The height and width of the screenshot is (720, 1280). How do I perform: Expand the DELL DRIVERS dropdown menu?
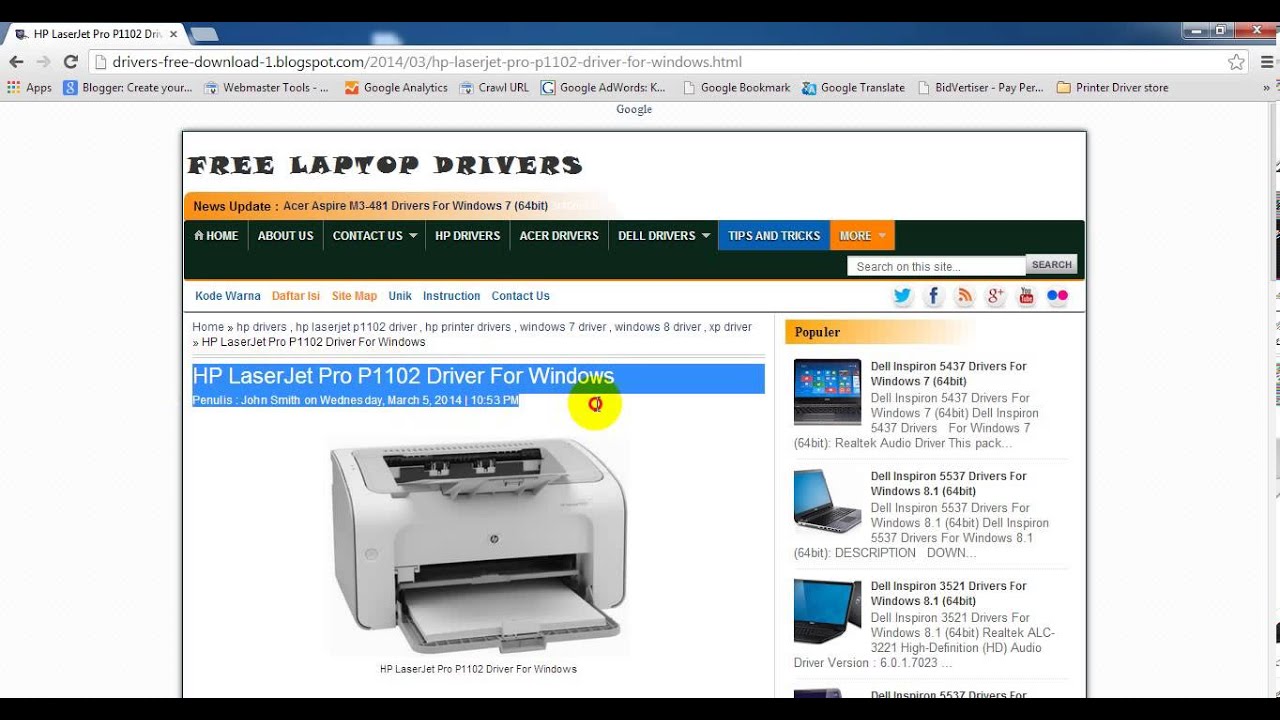[663, 236]
